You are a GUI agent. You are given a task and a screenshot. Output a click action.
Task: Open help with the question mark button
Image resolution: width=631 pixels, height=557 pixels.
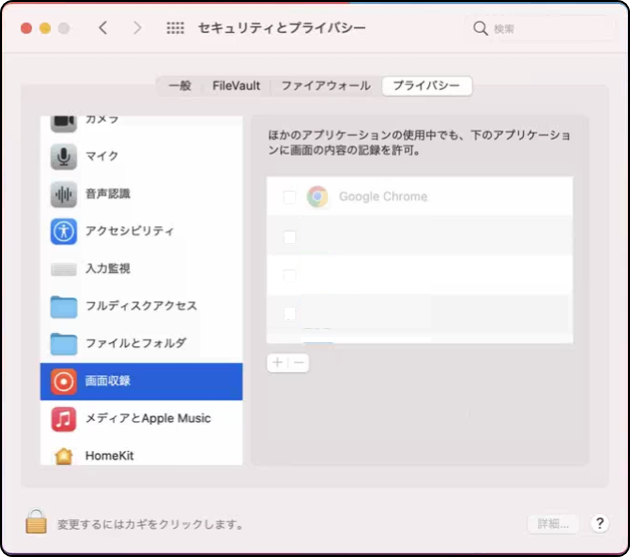(x=600, y=523)
